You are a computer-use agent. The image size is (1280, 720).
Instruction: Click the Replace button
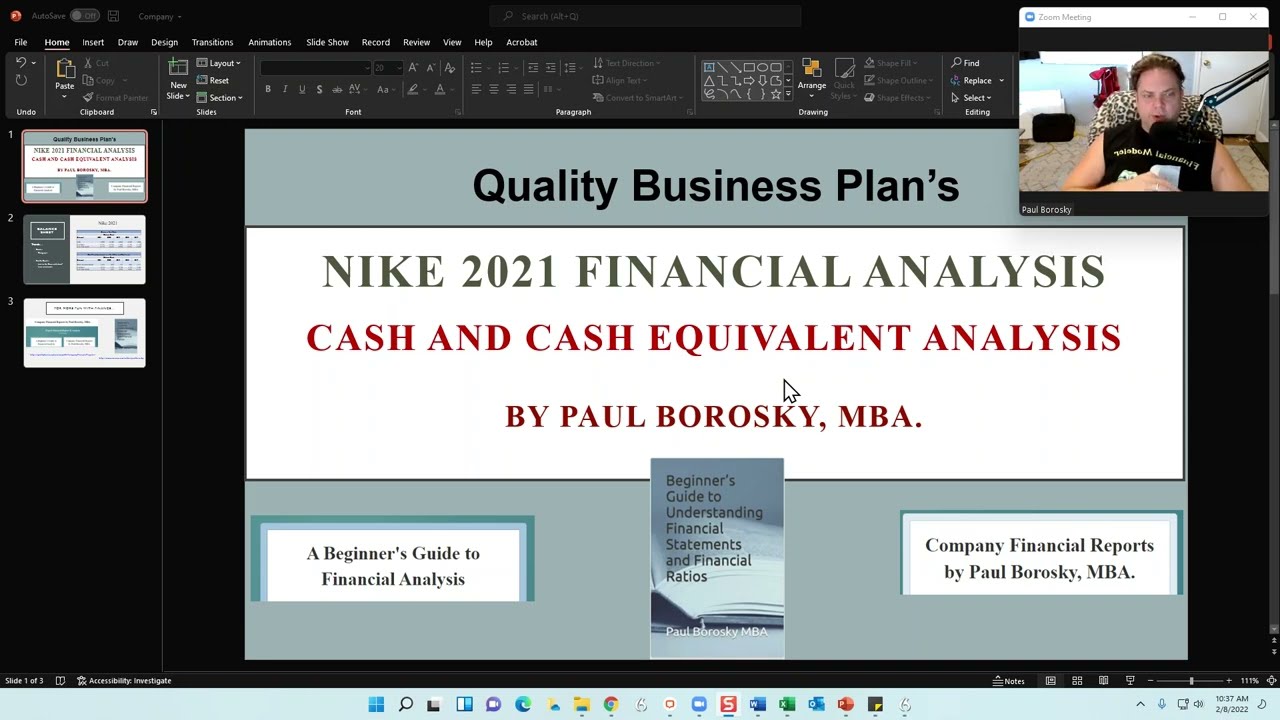tap(977, 80)
